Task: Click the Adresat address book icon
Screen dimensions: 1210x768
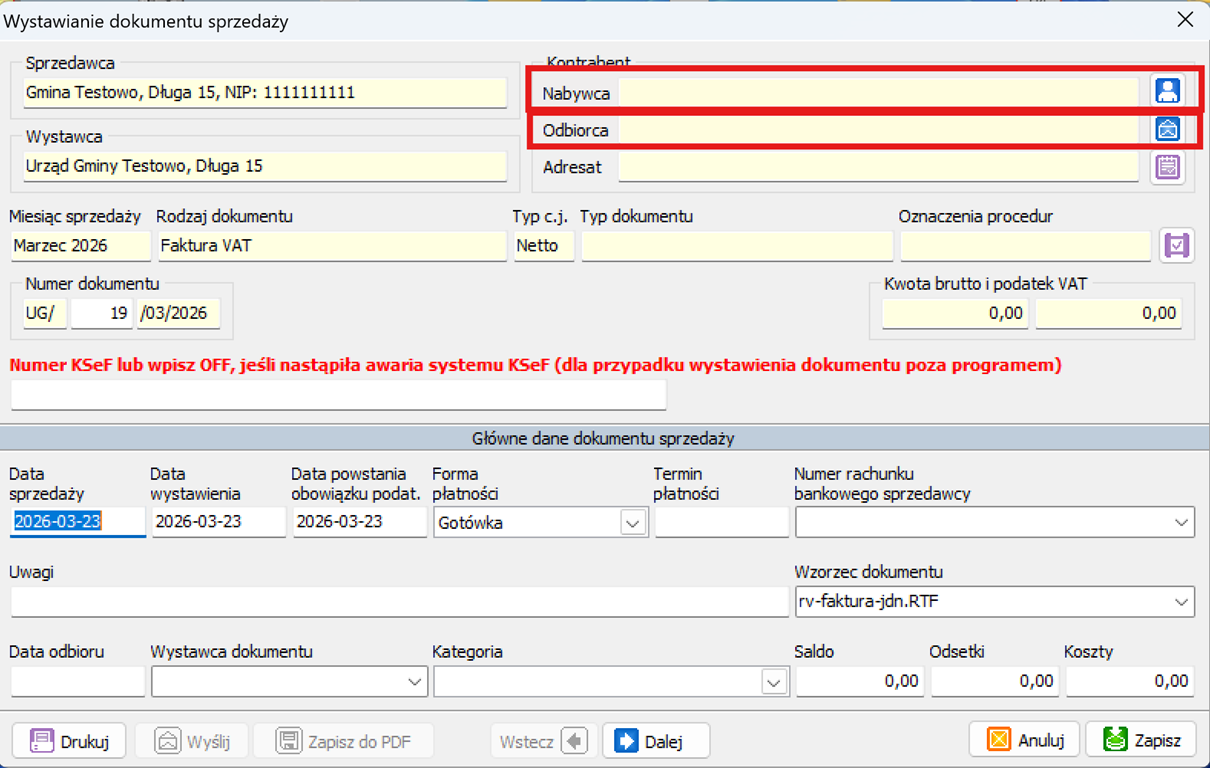Action: click(1167, 167)
